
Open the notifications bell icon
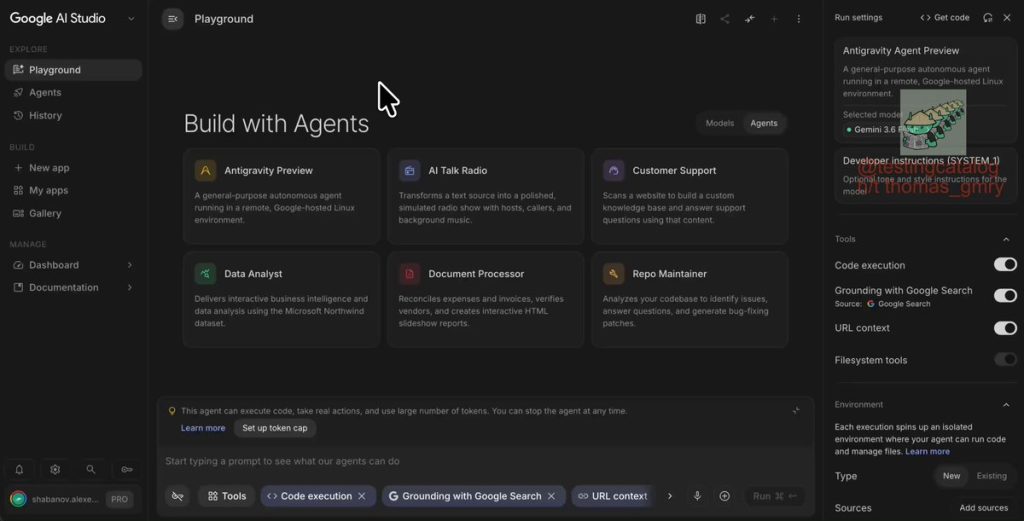(19, 469)
